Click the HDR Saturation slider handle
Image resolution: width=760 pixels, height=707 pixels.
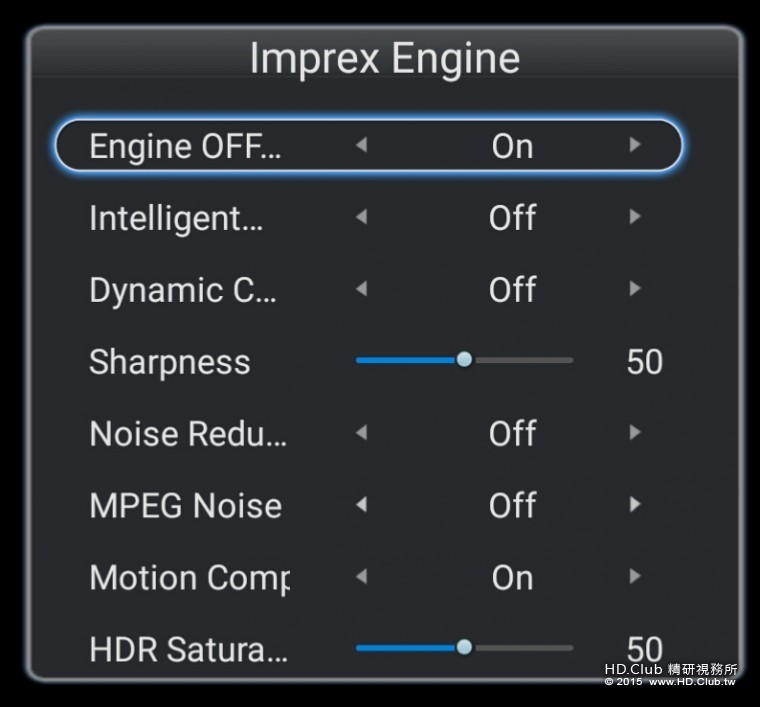[464, 648]
